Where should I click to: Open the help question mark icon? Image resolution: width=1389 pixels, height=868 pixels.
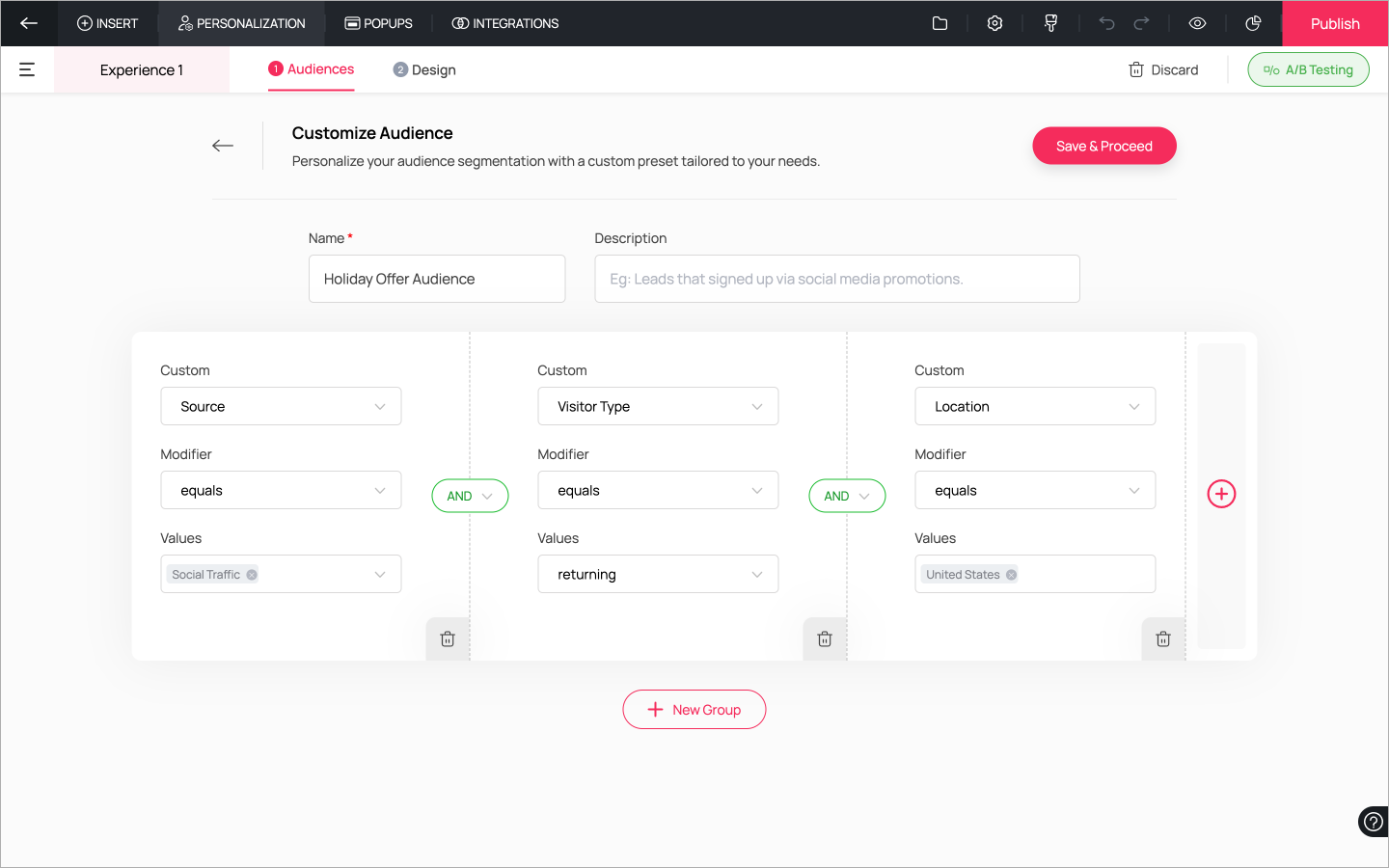(x=1373, y=822)
